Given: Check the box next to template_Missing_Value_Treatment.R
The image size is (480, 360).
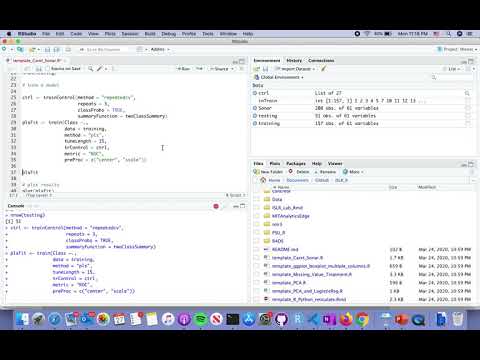Looking at the screenshot, I should [x=256, y=274].
